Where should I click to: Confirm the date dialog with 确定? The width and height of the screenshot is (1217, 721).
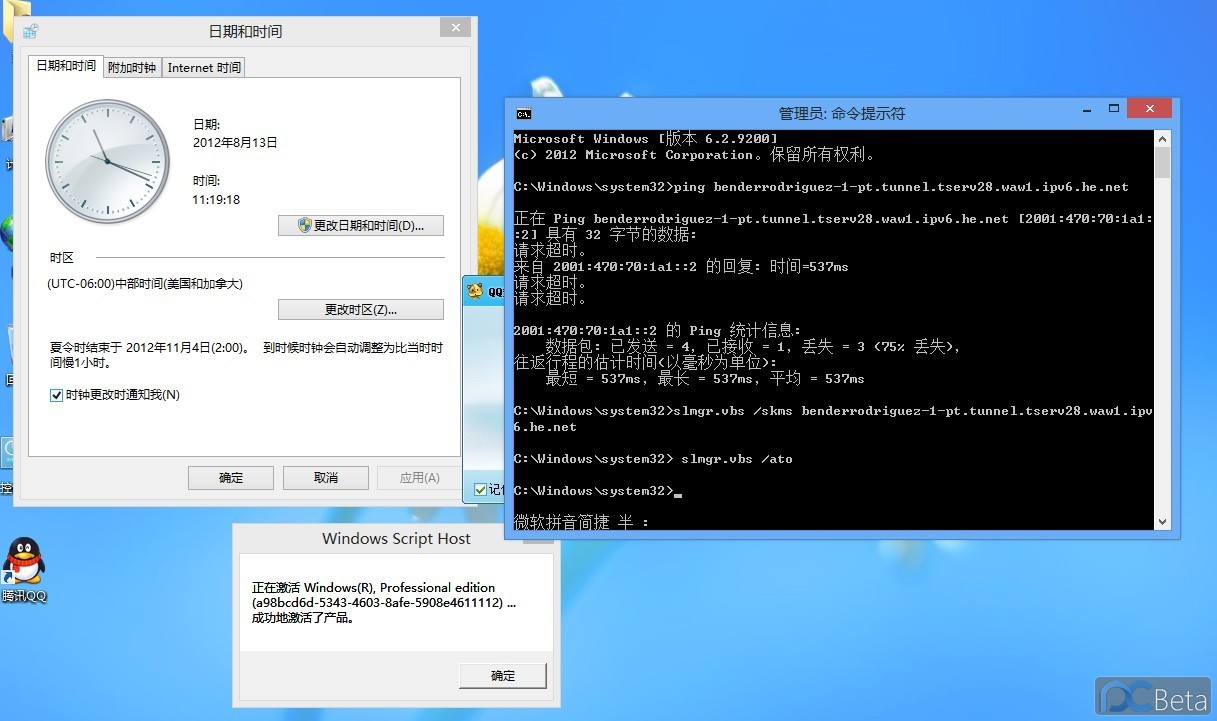(231, 477)
